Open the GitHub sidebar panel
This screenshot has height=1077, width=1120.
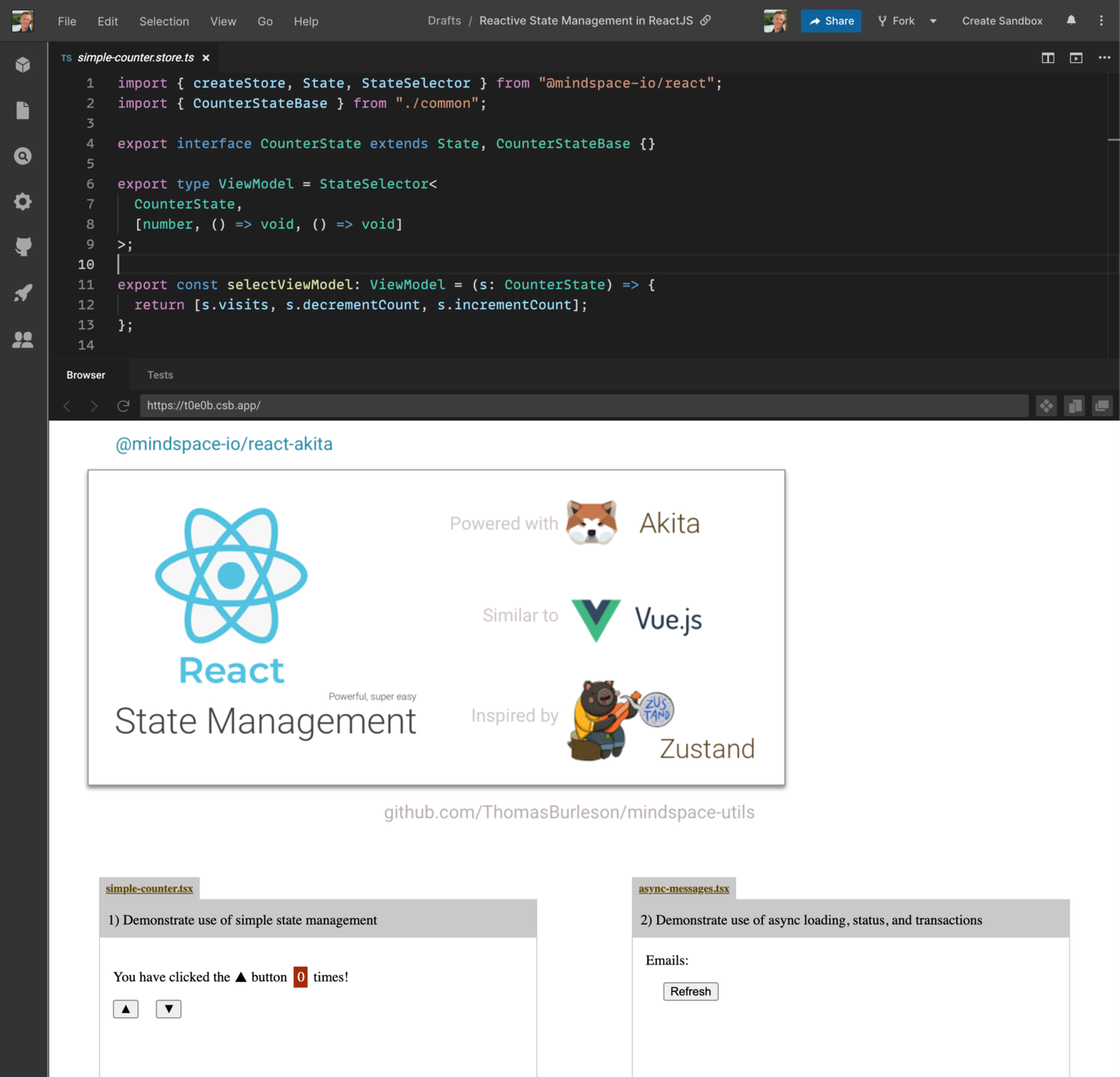pyautogui.click(x=23, y=247)
